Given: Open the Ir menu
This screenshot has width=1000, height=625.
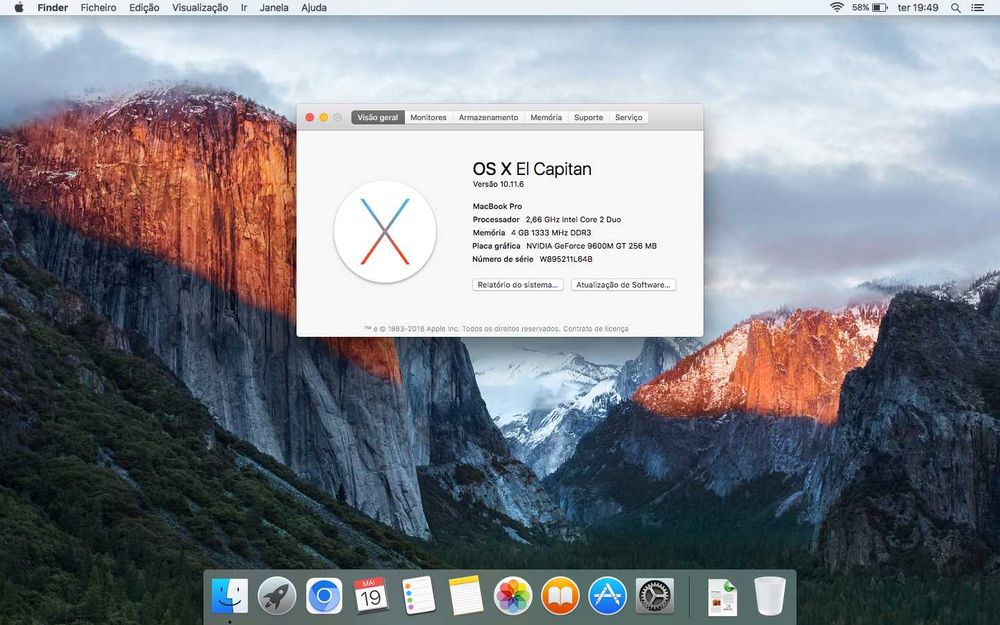Looking at the screenshot, I should [244, 8].
